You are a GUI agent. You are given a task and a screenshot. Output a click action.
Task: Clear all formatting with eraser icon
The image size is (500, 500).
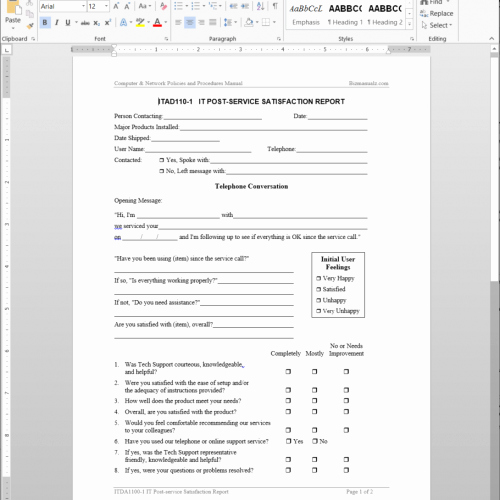pyautogui.click(x=163, y=6)
